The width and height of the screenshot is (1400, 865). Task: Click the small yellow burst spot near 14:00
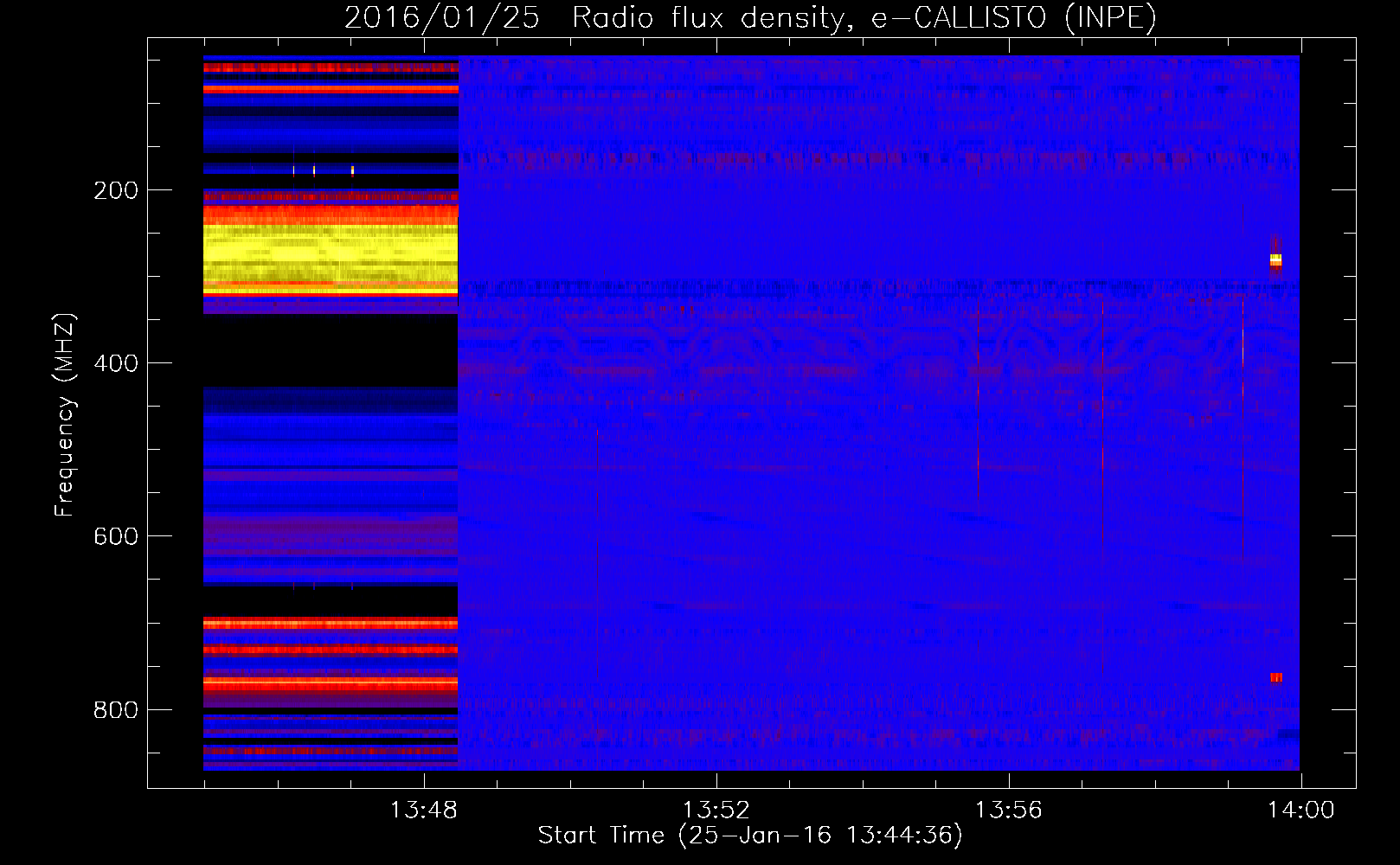coord(1275,259)
